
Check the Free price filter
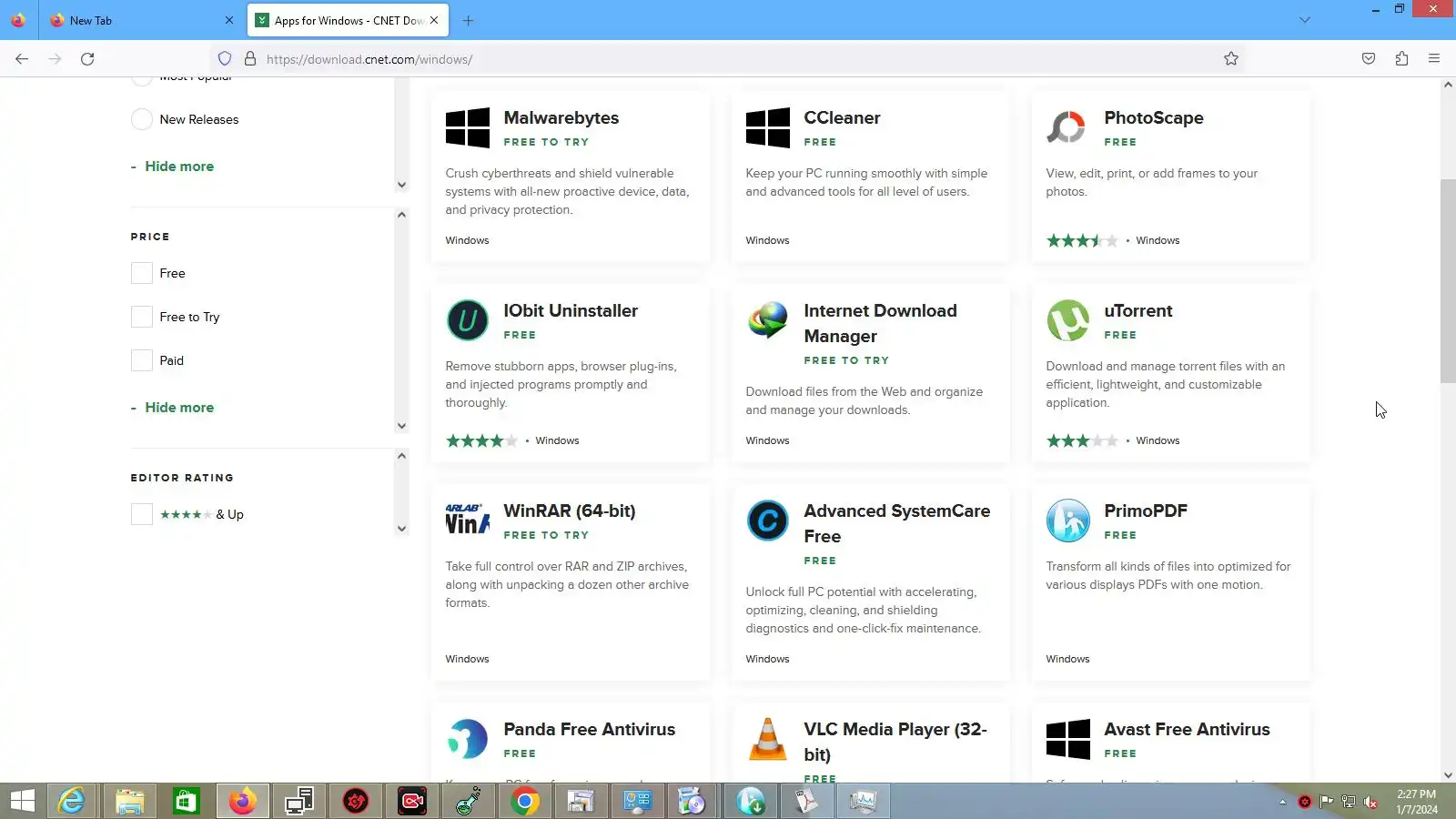point(142,273)
